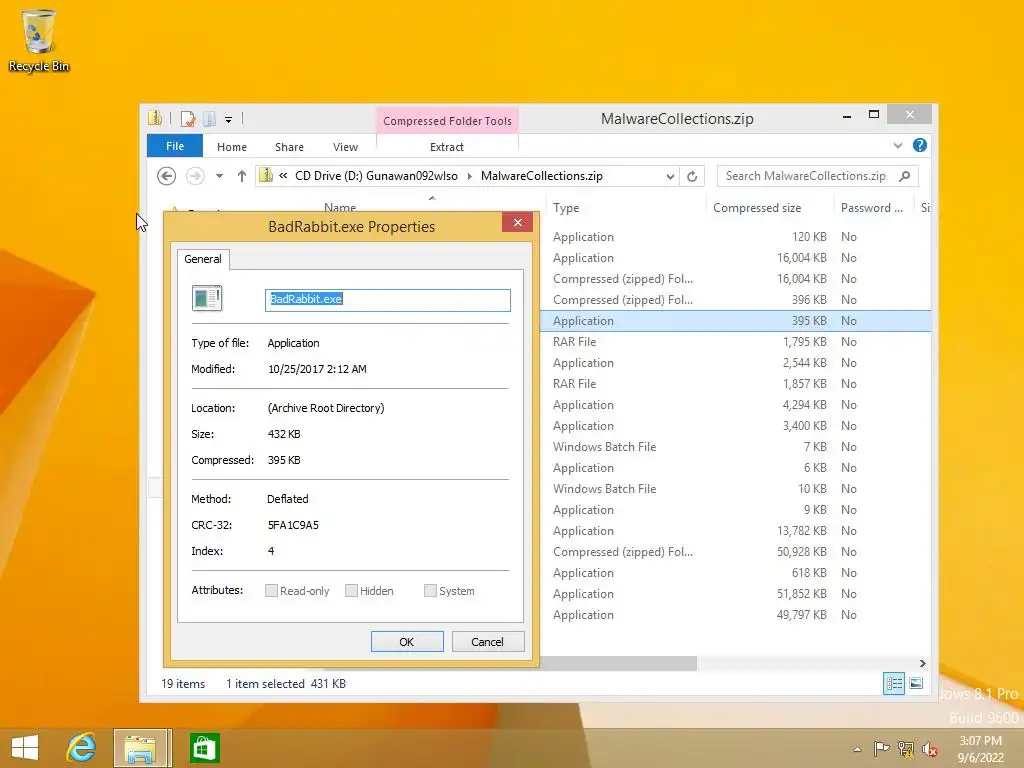This screenshot has width=1024, height=768.
Task: Select the row with 120 KB size
Action: coord(735,236)
